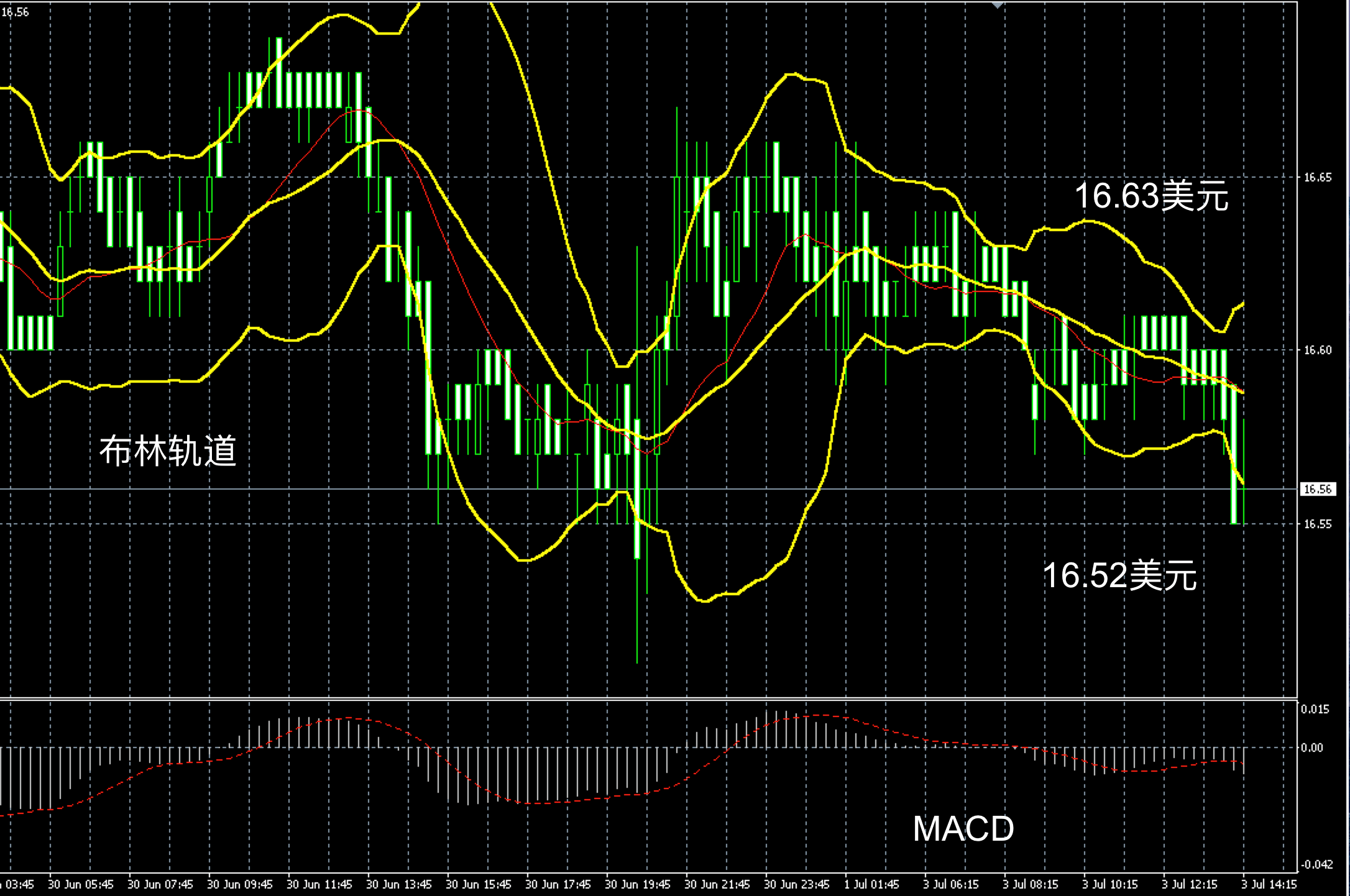The width and height of the screenshot is (1350, 896).
Task: Click the 0.015 MACD scale value
Action: [x=1315, y=710]
